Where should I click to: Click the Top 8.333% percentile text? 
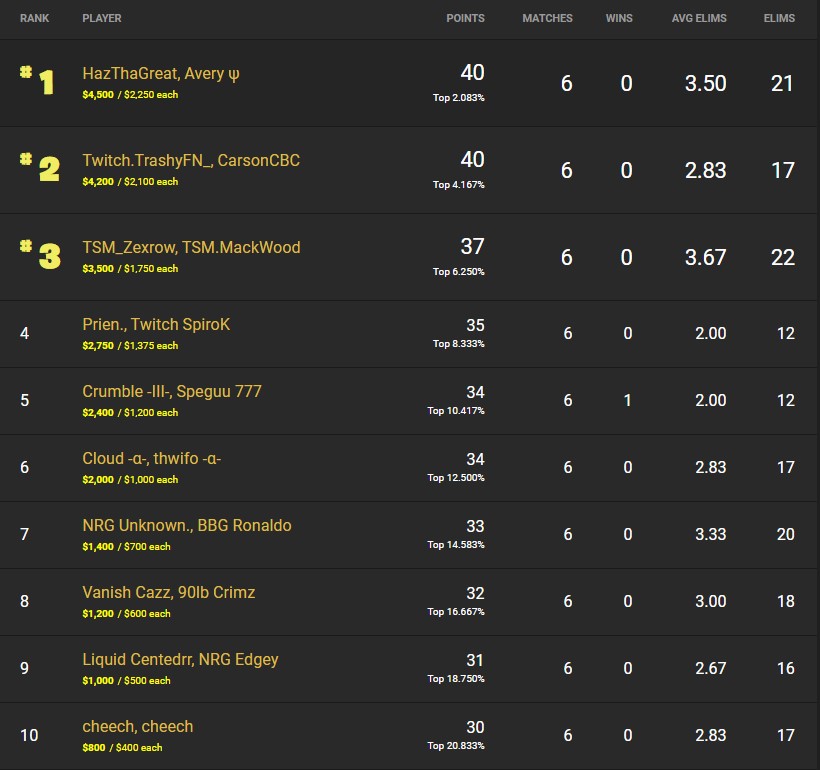[x=459, y=344]
